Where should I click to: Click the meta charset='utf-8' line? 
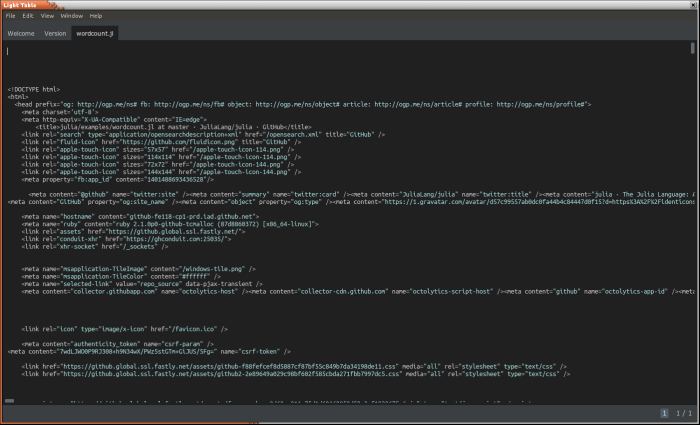59,112
